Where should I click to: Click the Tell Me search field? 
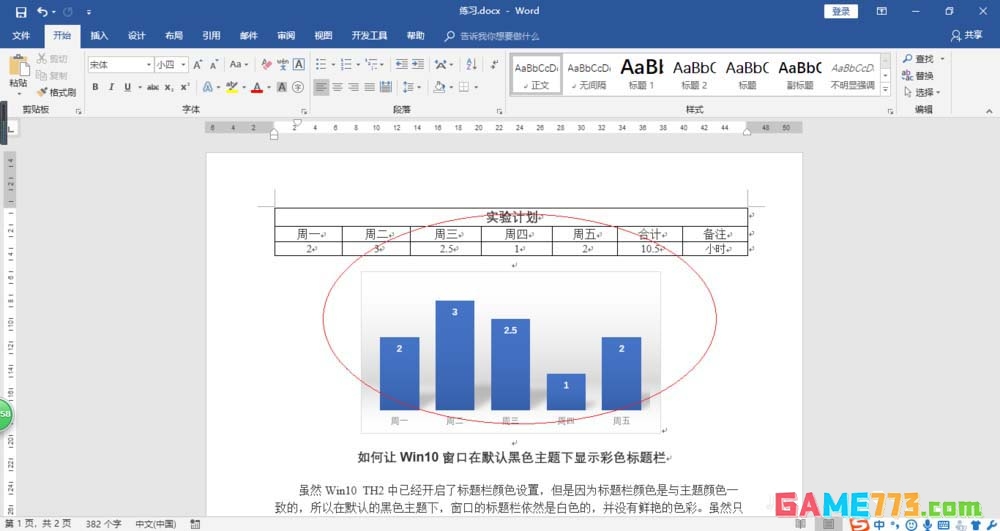click(499, 36)
